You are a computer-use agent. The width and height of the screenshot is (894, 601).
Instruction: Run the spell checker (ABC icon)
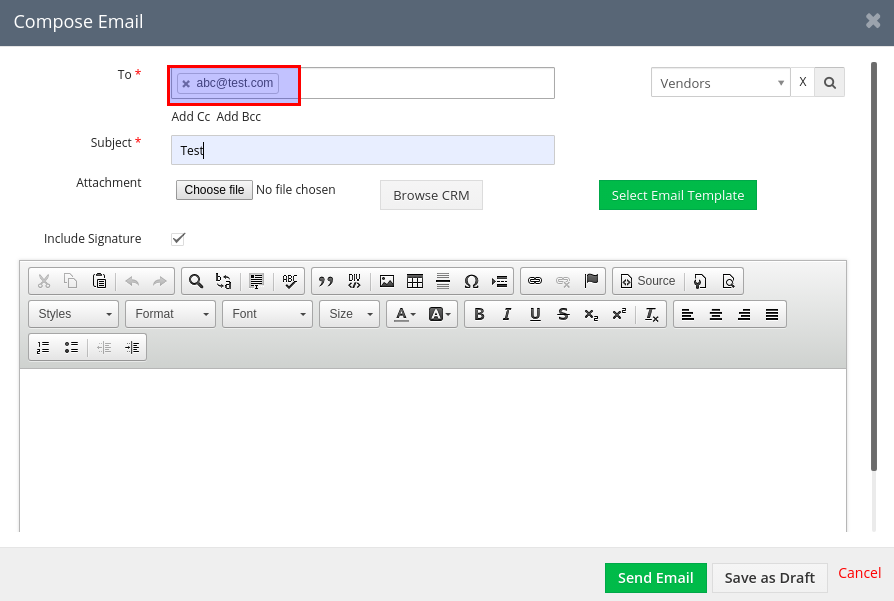[x=289, y=281]
